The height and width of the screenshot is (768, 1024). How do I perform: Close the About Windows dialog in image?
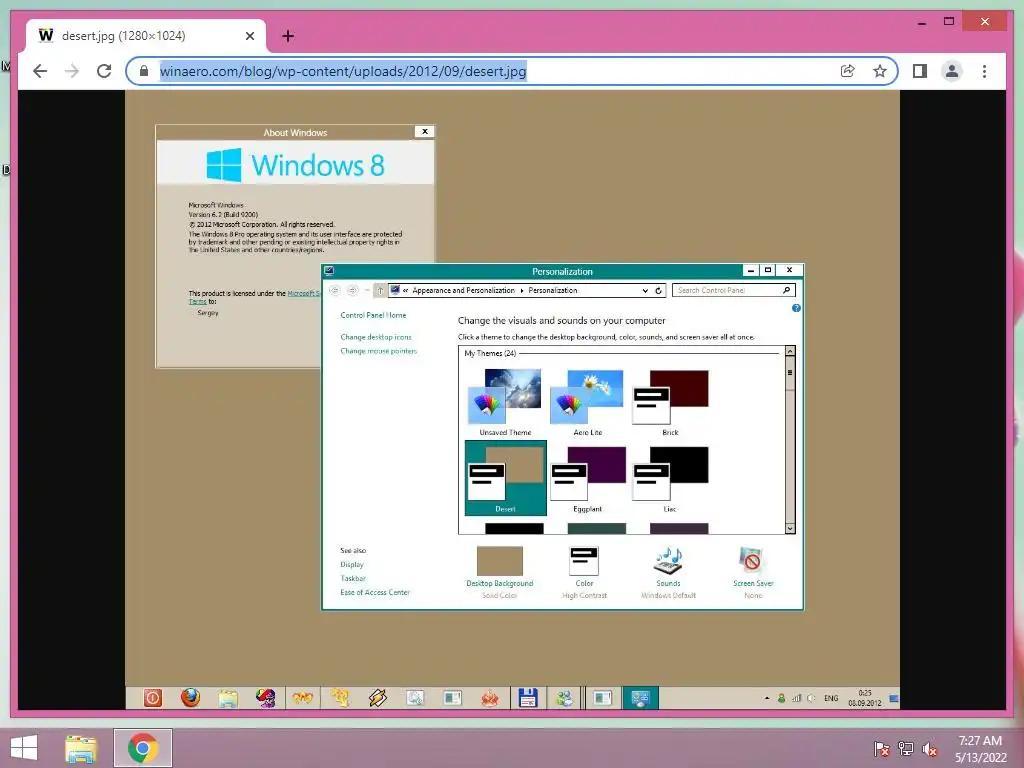[424, 131]
